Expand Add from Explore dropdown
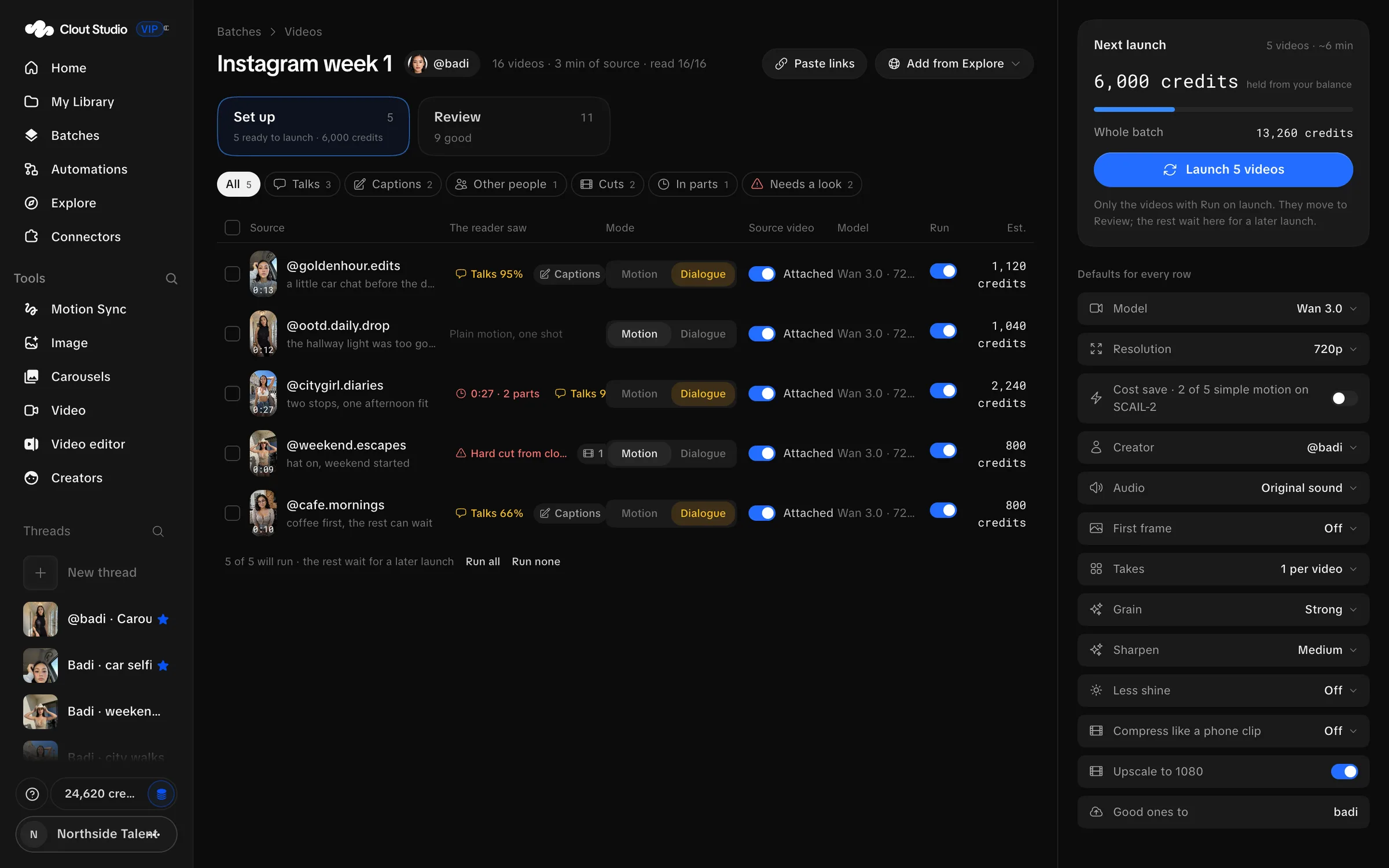The image size is (1389, 868). 954,64
